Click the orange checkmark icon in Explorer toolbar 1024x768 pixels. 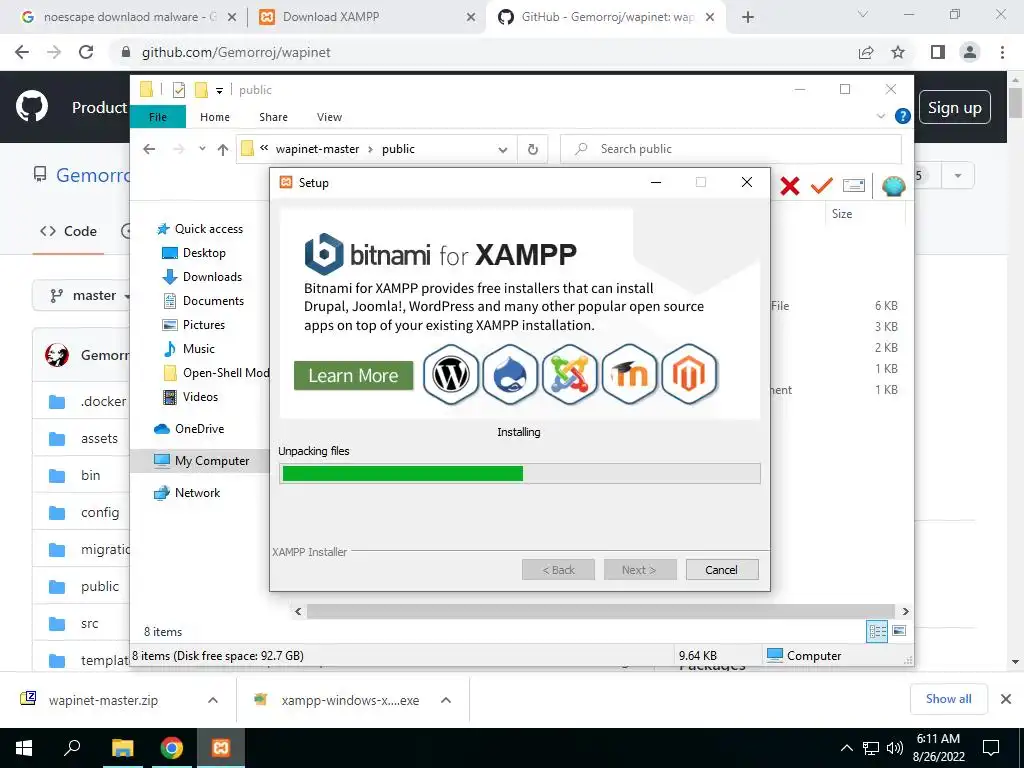(821, 186)
